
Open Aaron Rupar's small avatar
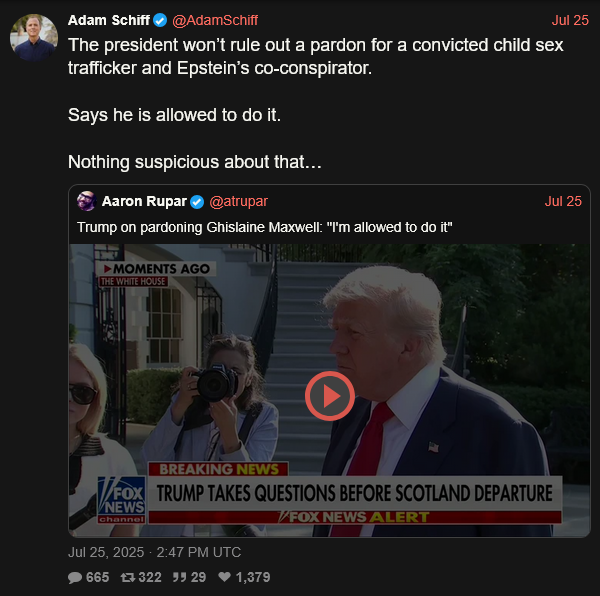[86, 201]
